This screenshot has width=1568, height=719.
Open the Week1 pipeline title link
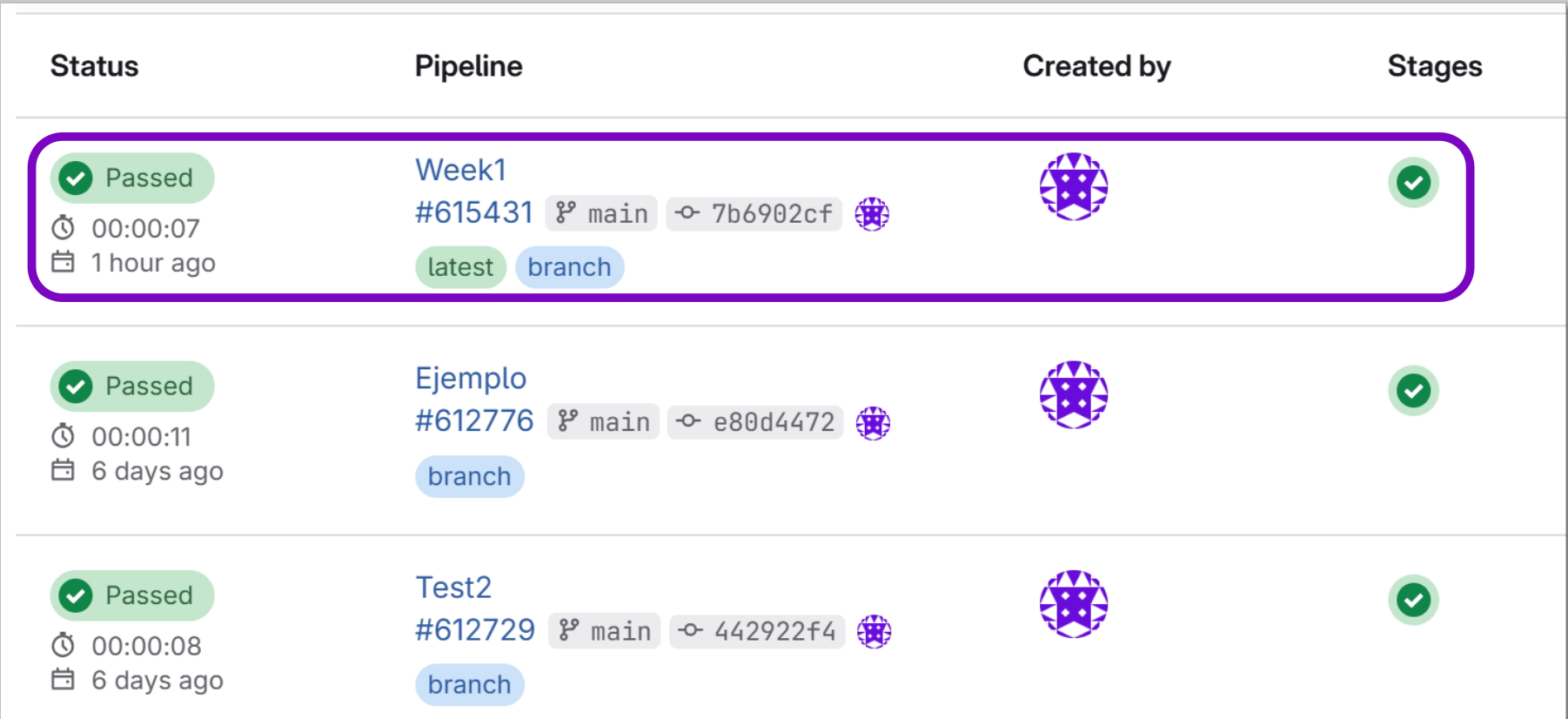click(460, 170)
